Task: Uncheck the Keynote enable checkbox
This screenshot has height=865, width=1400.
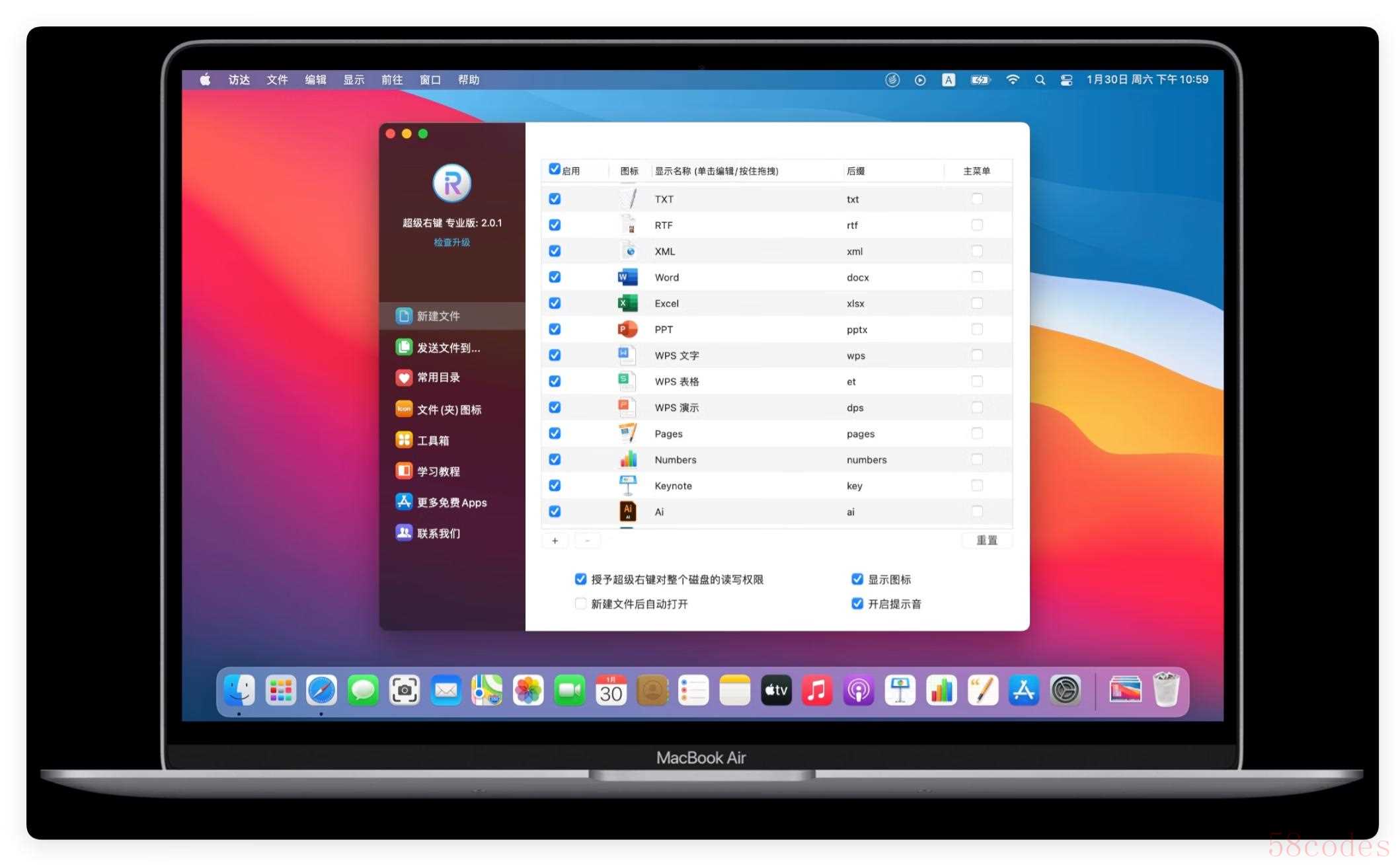Action: pos(555,485)
